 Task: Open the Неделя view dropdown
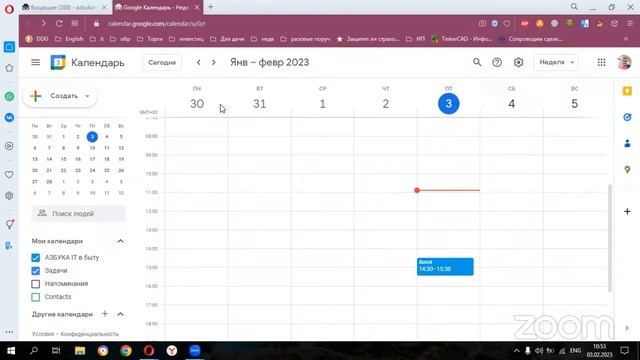[556, 62]
